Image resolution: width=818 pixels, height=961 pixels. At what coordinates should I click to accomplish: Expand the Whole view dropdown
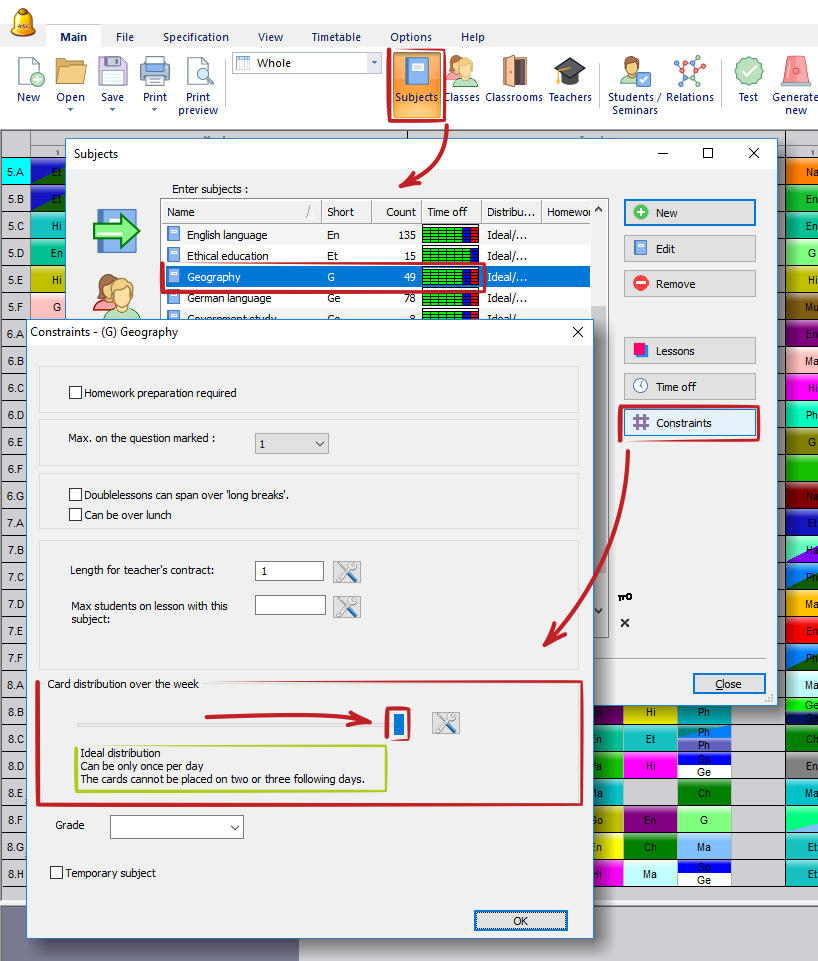coord(375,63)
